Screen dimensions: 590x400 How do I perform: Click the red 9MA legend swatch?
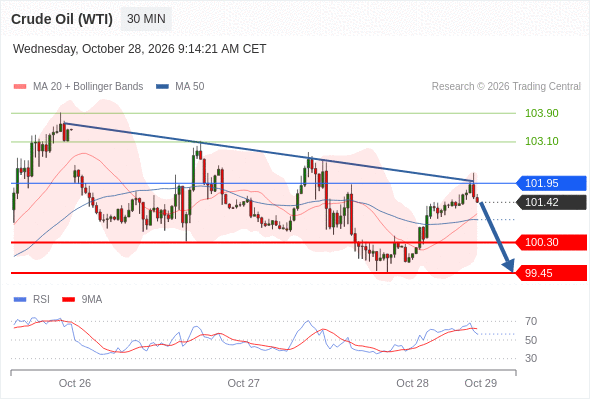pos(68,300)
